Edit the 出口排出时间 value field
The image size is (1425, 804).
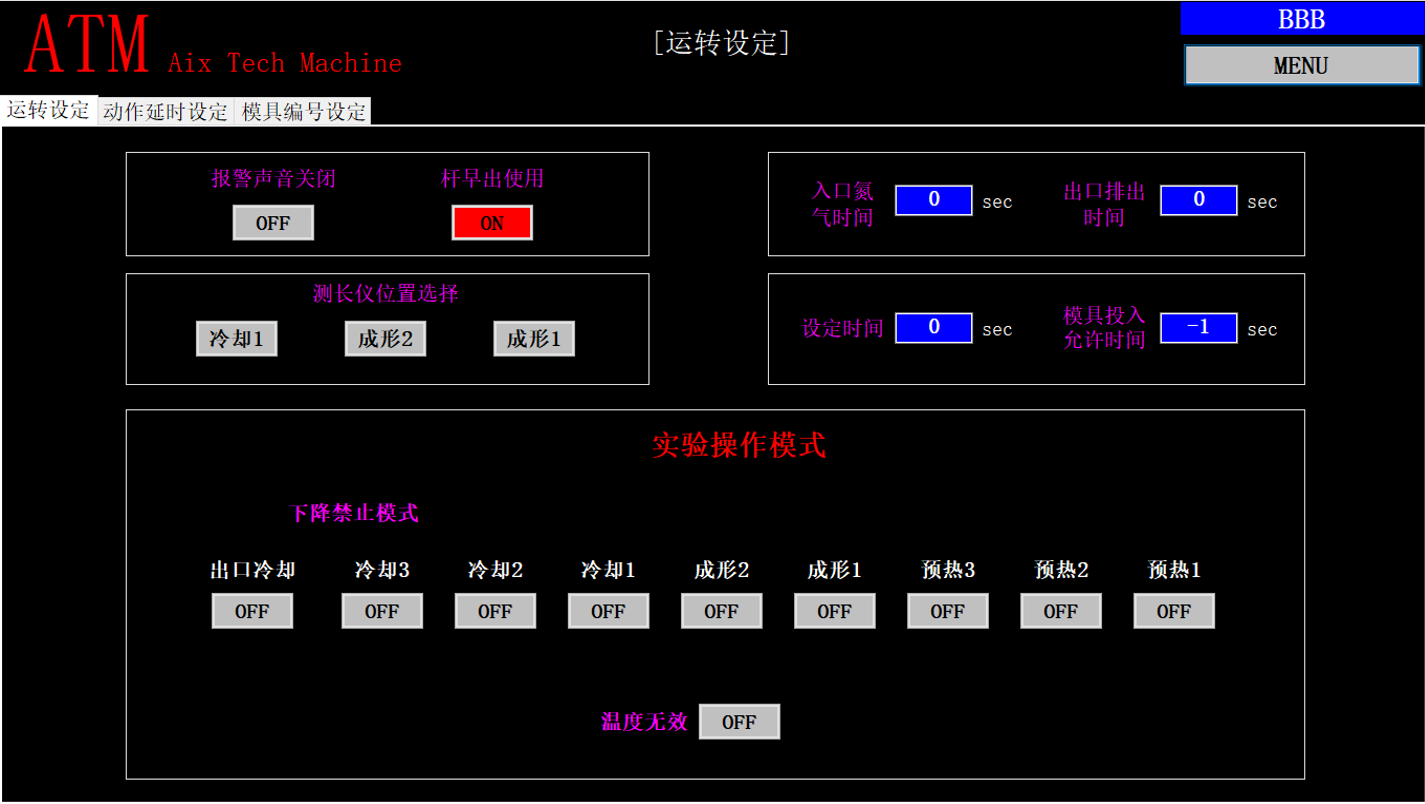1198,200
